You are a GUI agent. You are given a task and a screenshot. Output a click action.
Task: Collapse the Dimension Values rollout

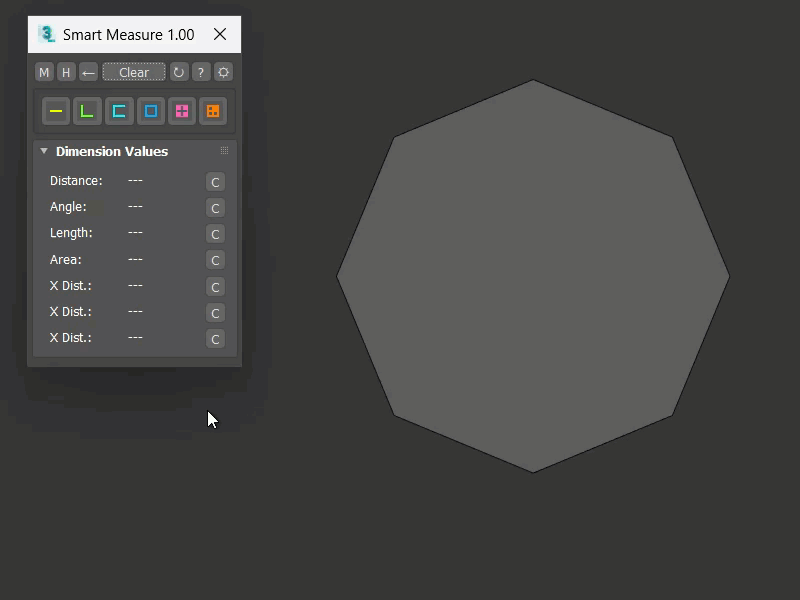pos(44,151)
